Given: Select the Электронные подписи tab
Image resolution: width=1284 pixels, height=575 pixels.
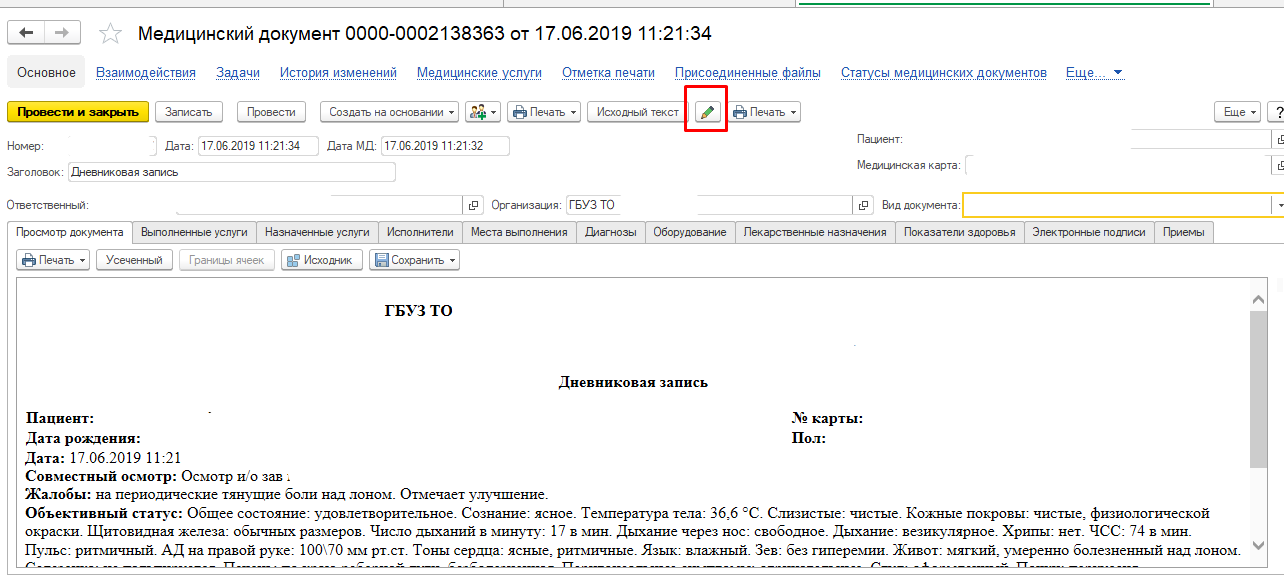Looking at the screenshot, I should point(1088,232).
